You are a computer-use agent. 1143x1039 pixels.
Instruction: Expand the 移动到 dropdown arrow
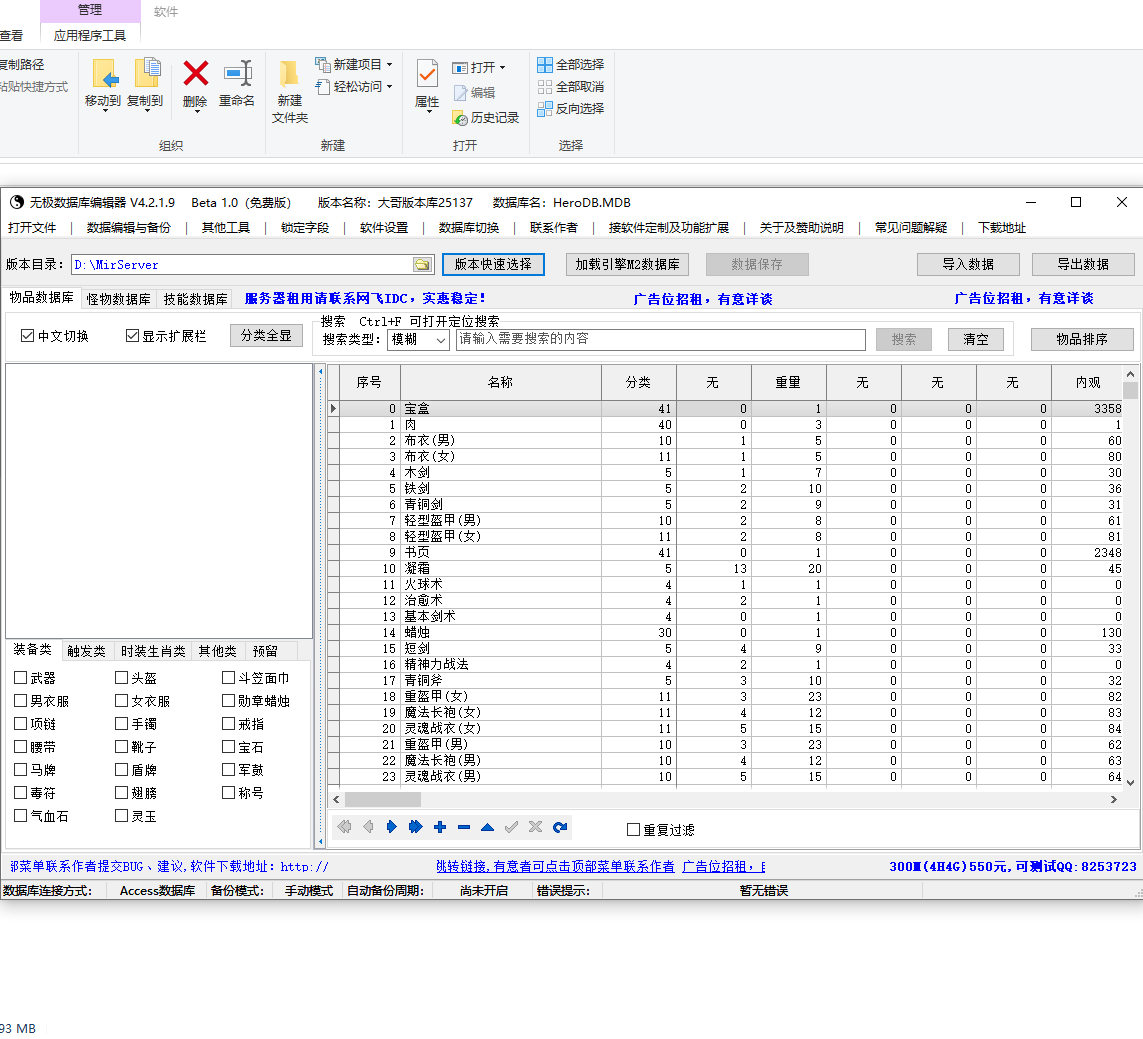click(103, 111)
